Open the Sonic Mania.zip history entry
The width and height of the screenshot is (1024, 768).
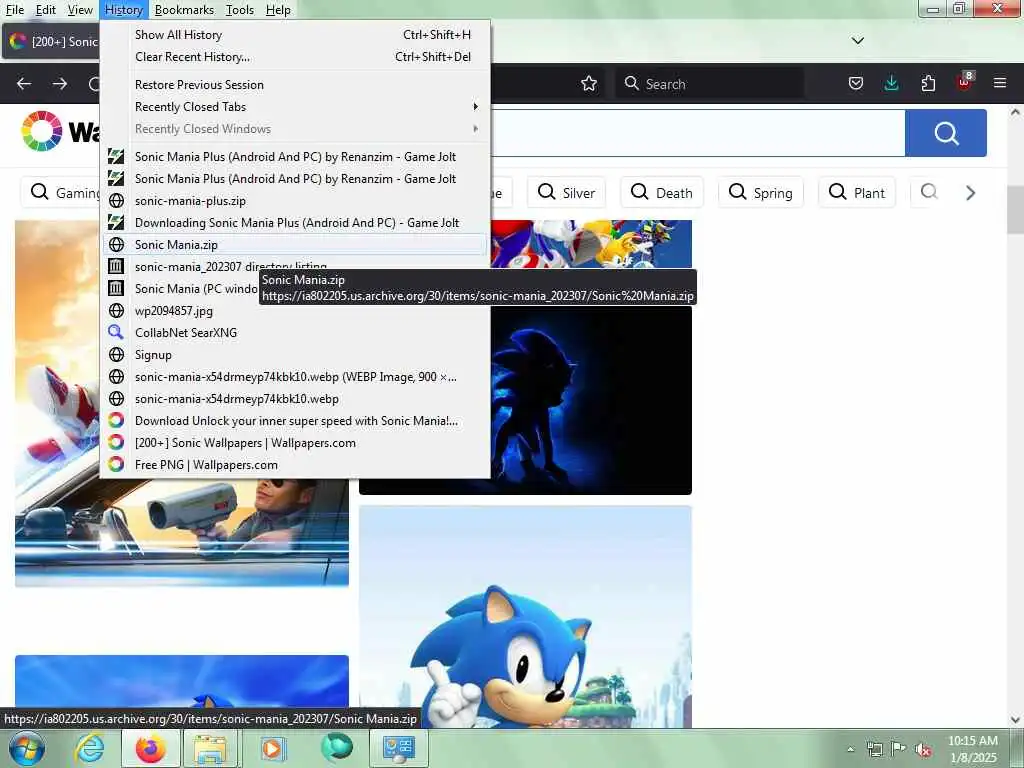[295, 245]
